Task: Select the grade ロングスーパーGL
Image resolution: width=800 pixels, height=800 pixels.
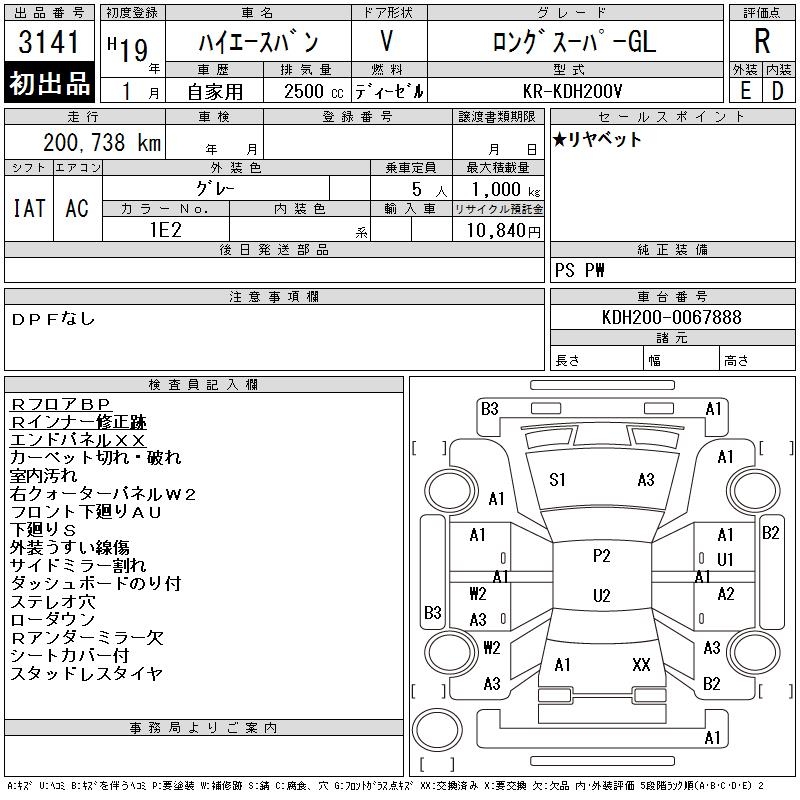Action: click(574, 42)
